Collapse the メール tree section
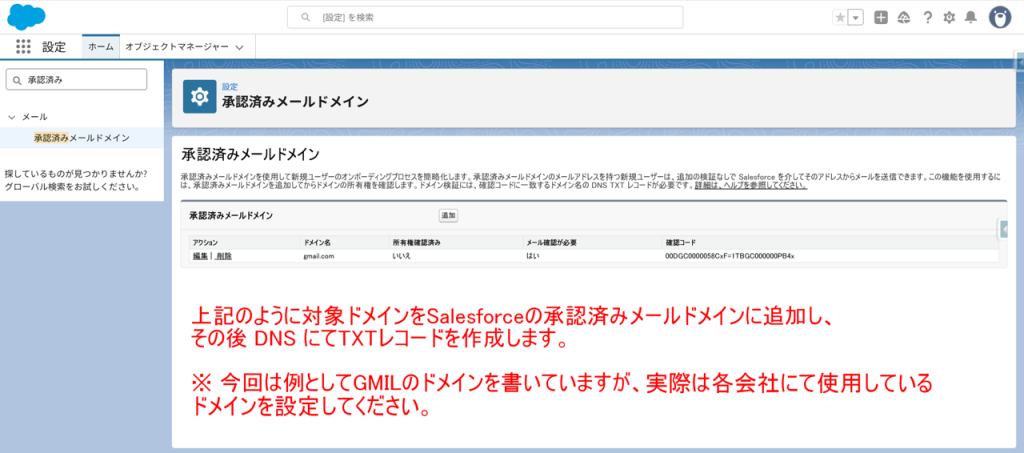This screenshot has height=453, width=1024. coord(12,117)
